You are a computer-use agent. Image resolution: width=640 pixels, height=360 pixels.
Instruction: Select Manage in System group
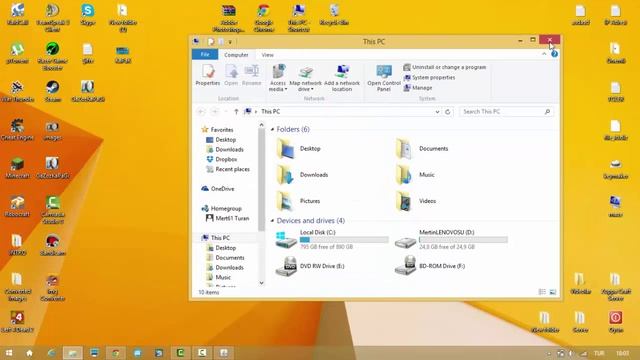pos(418,88)
